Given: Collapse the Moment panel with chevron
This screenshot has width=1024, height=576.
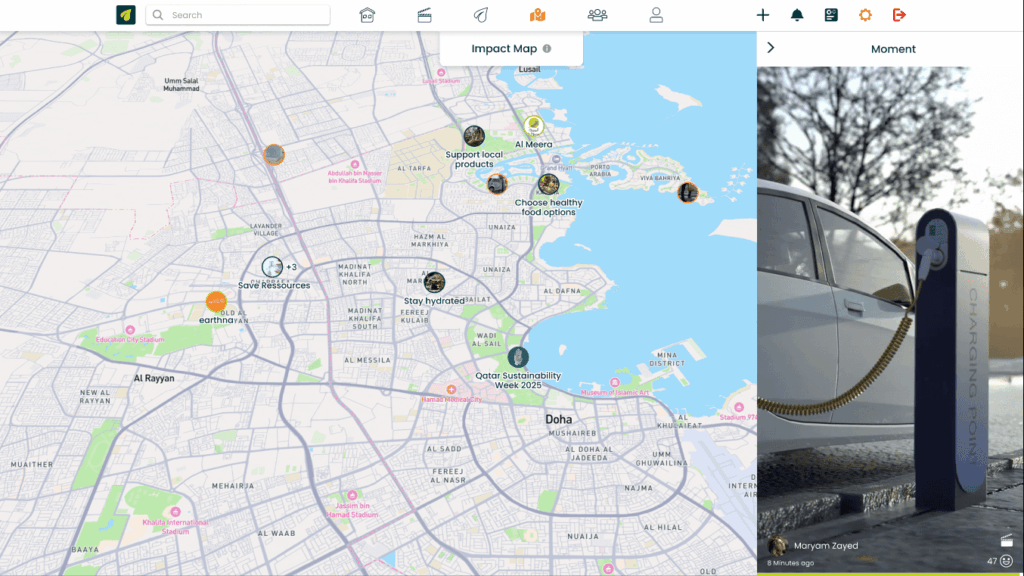Looking at the screenshot, I should point(771,48).
